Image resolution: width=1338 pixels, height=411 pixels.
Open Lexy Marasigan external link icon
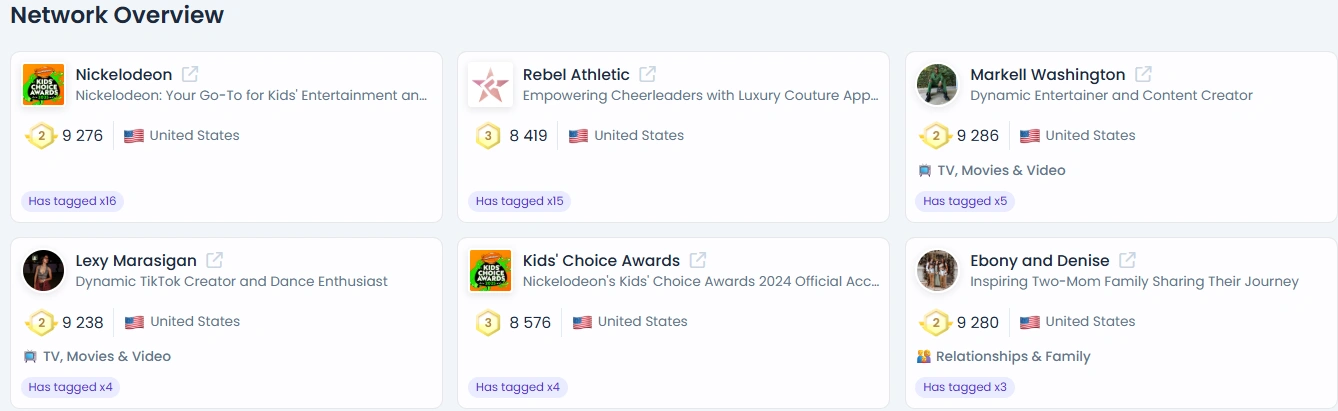tap(214, 260)
